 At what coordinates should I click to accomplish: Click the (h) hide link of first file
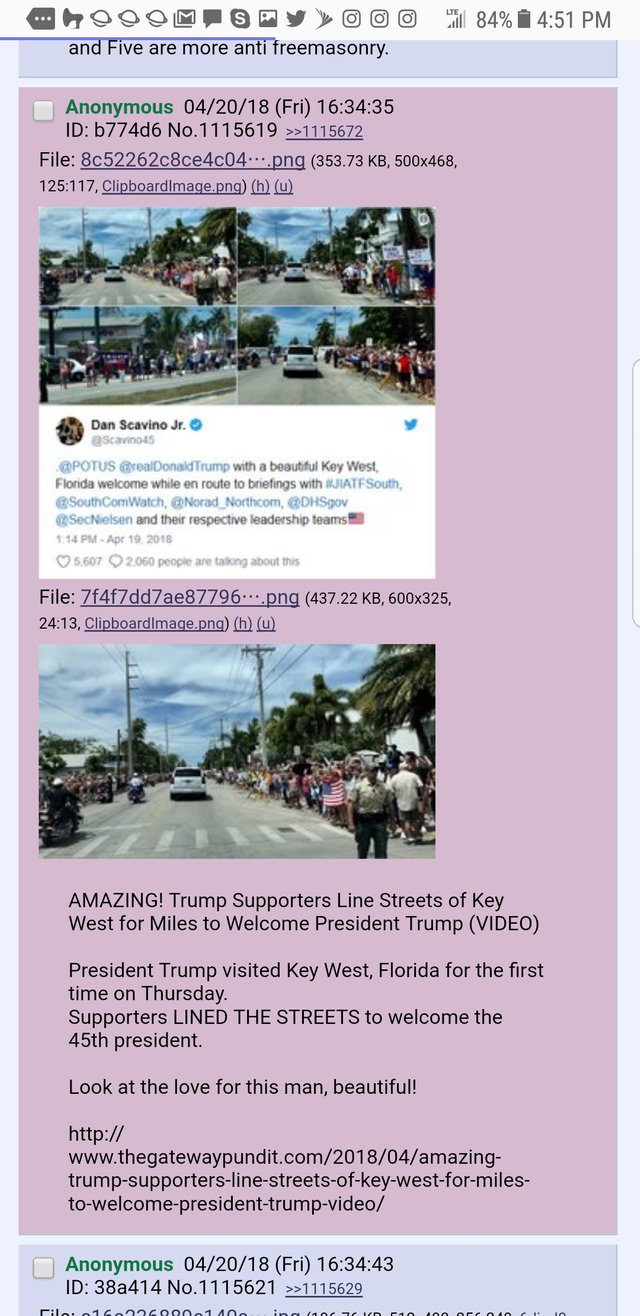[260, 186]
